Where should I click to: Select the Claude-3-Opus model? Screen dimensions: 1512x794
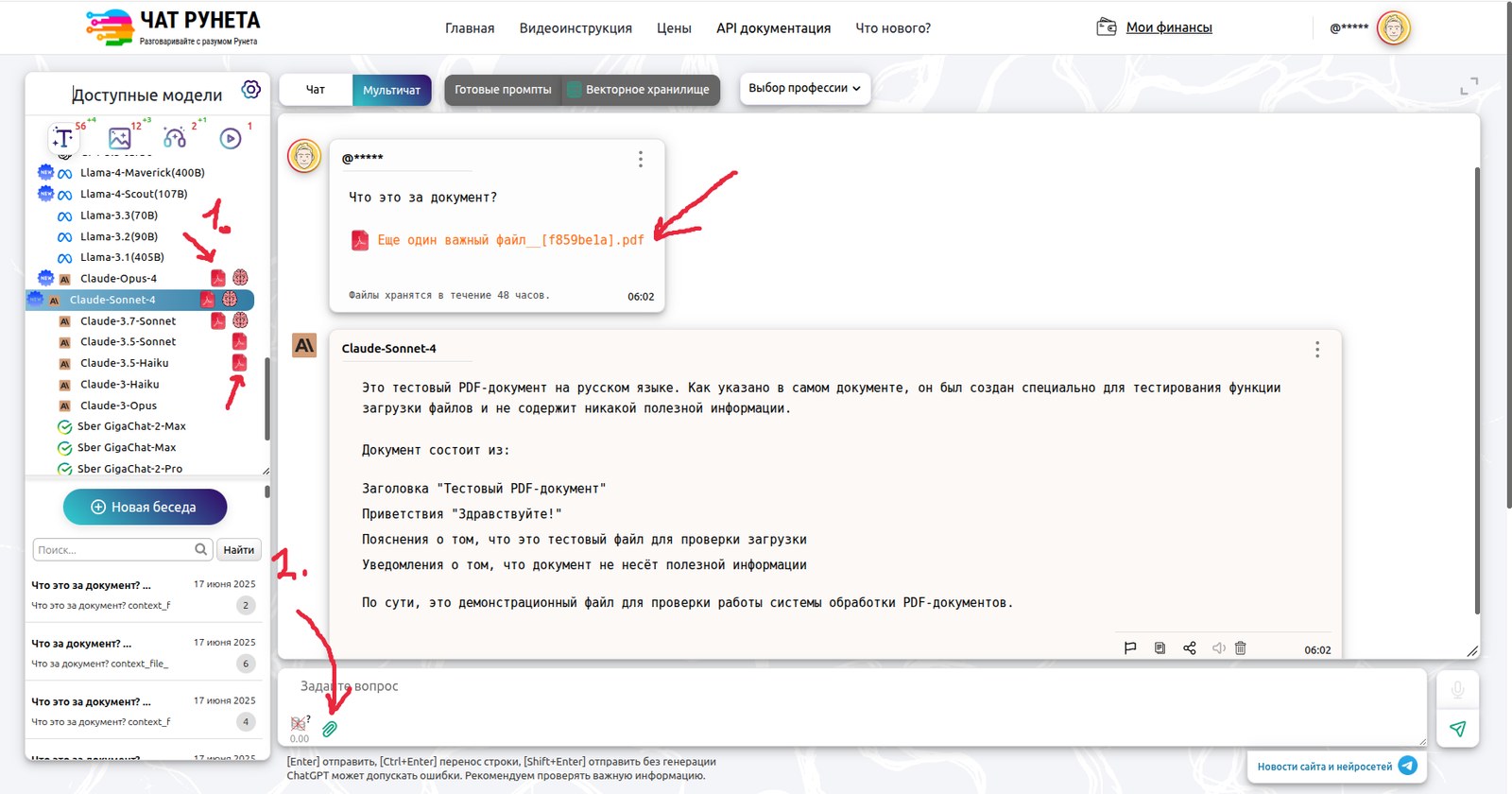[118, 406]
